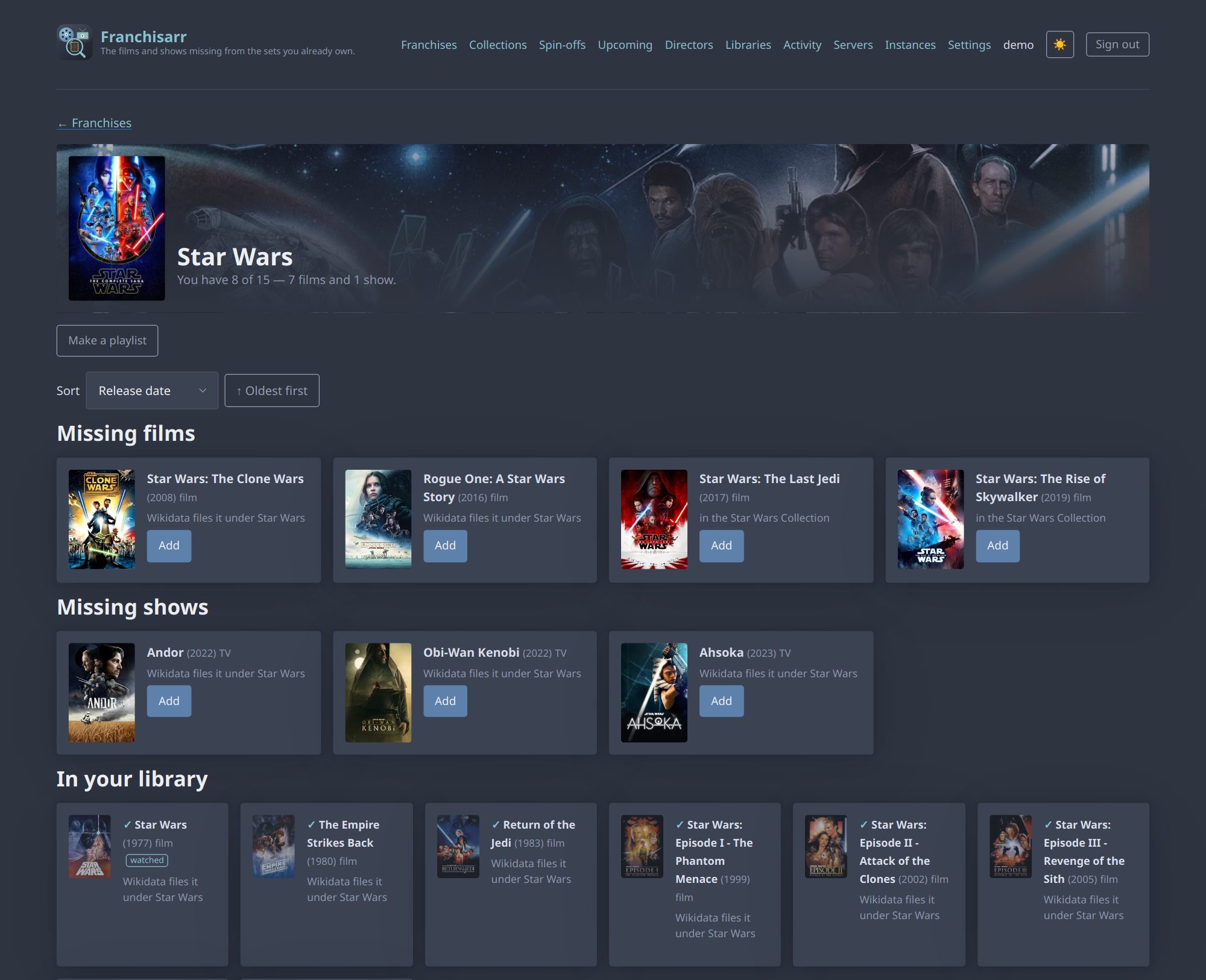
Task: Select the Ahsoka title text
Action: pos(721,653)
